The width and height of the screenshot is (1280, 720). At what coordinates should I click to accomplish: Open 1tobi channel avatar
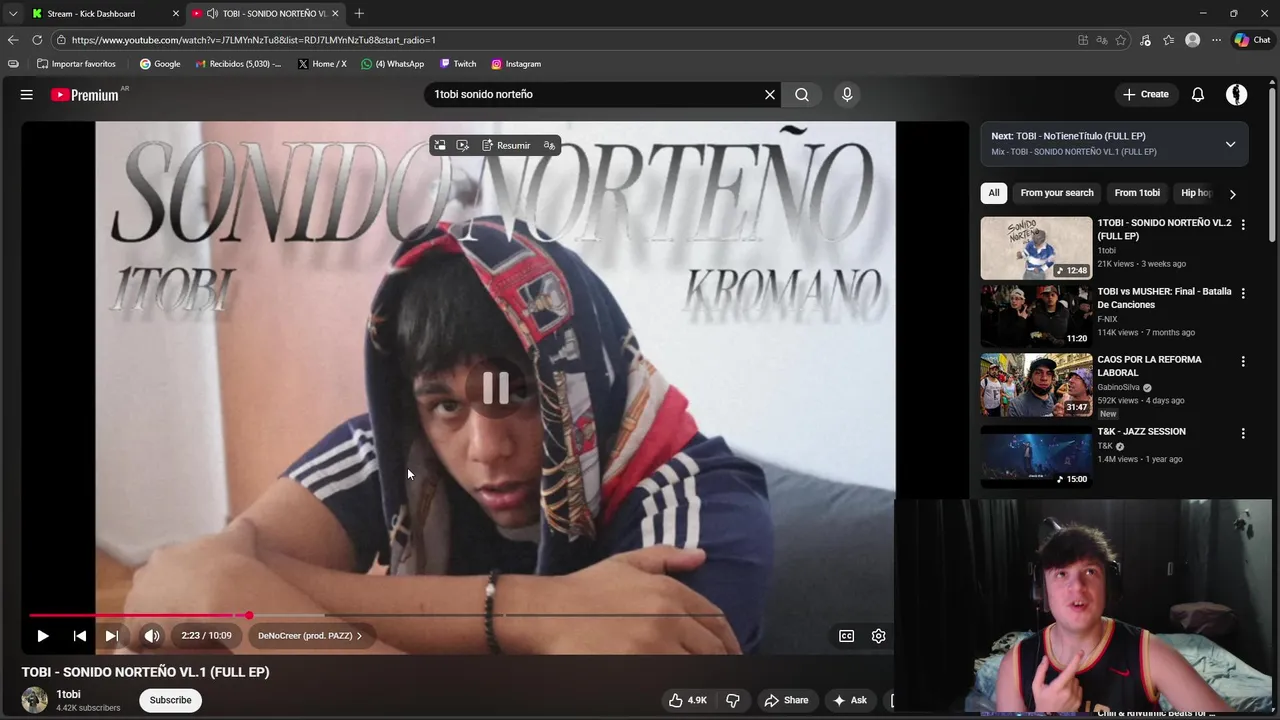35,700
